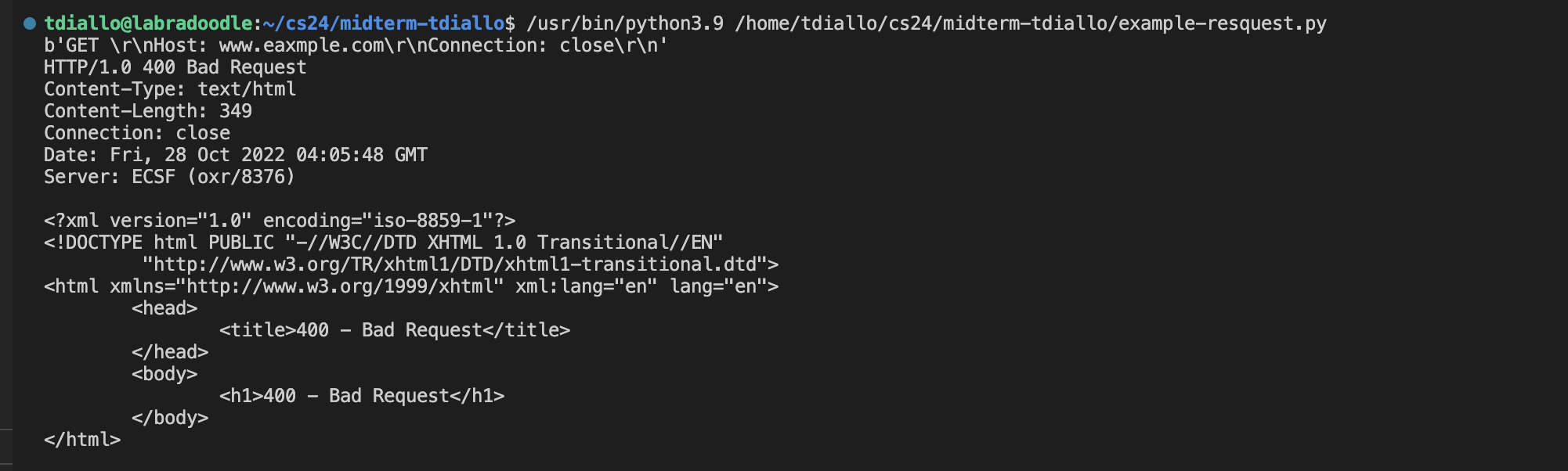
Task: Click the Content-Type: text/html header
Action: click(170, 89)
